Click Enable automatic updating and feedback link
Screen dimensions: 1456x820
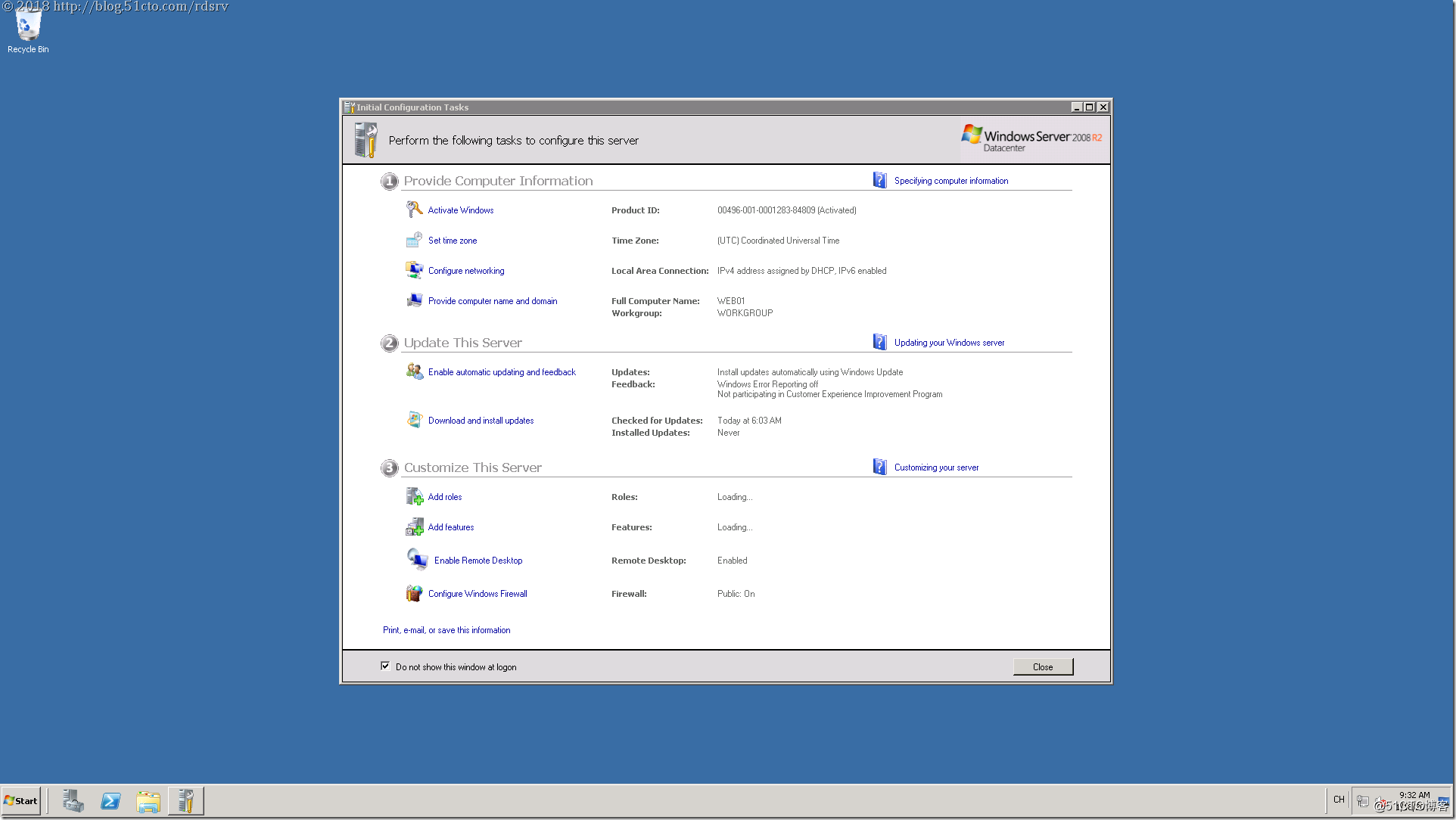502,372
